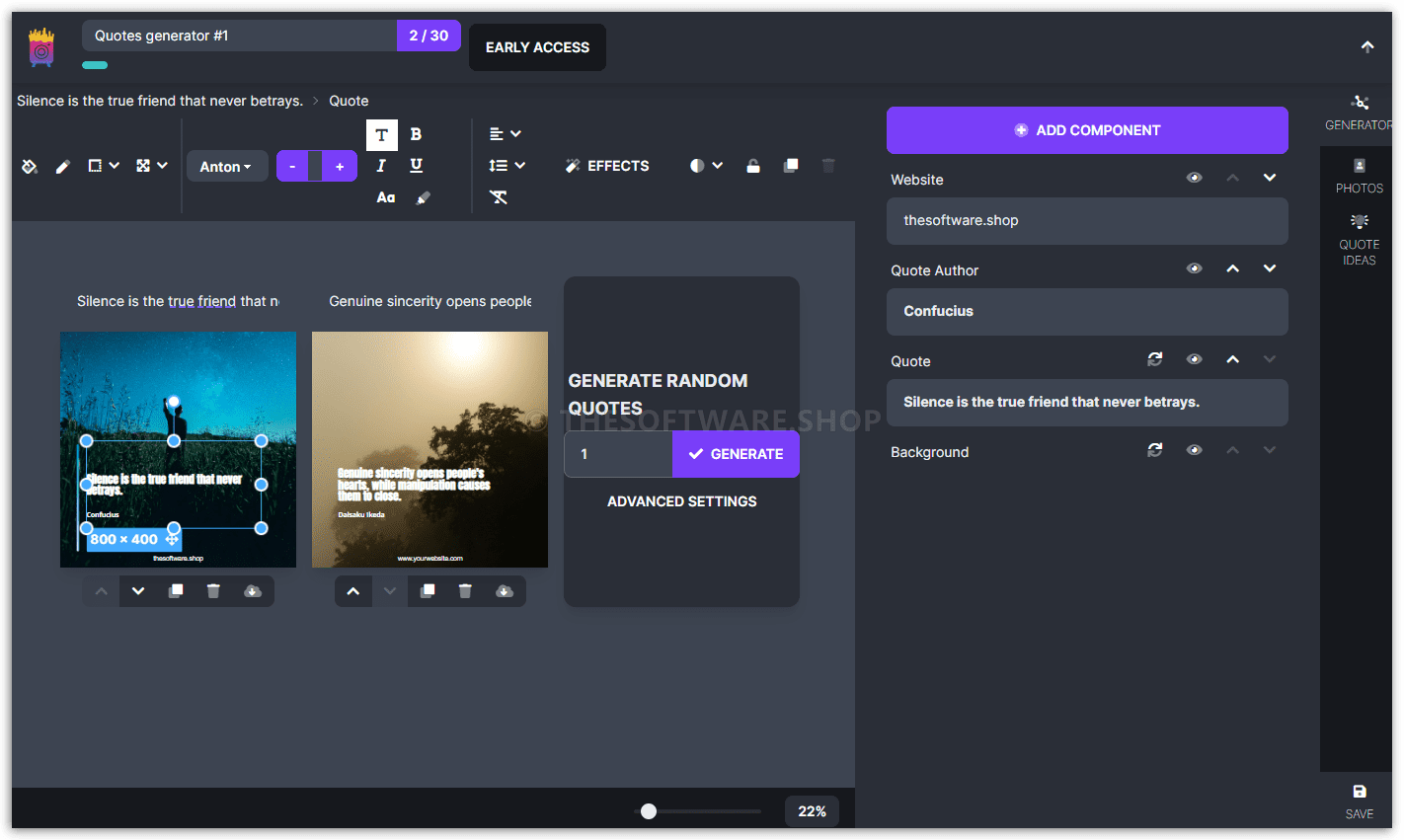Open Advanced Settings
1404x840 pixels.
[x=682, y=501]
